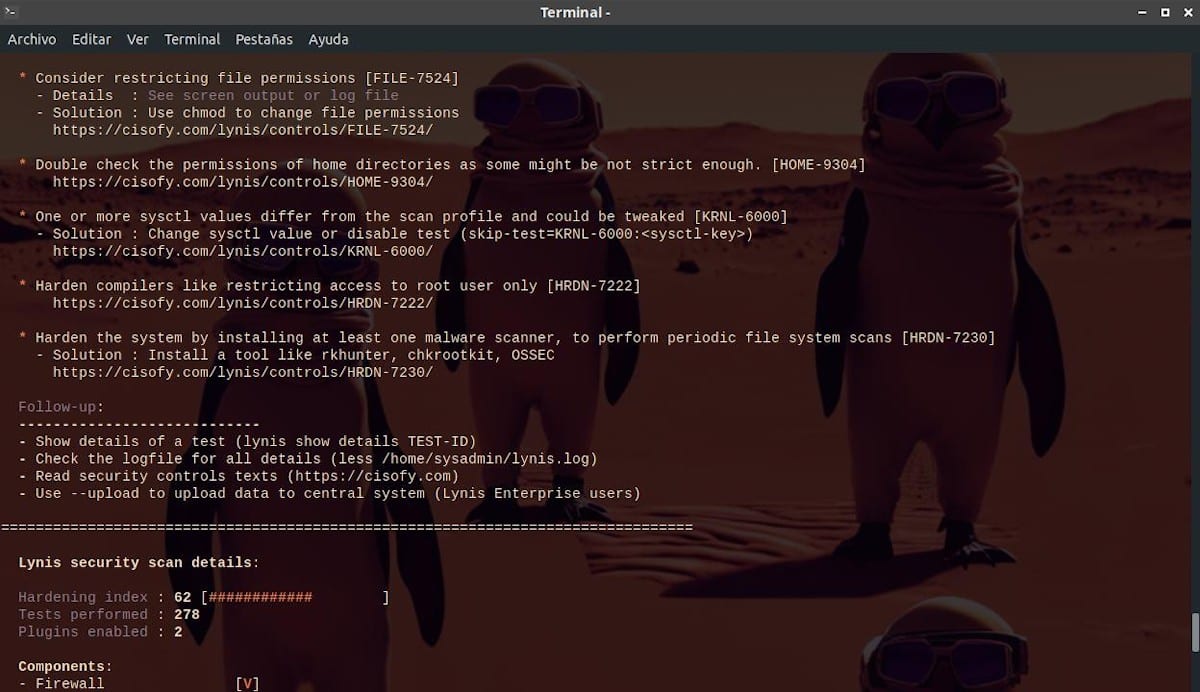Click the Tests performed value 278
The height and width of the screenshot is (692, 1200).
click(x=186, y=614)
